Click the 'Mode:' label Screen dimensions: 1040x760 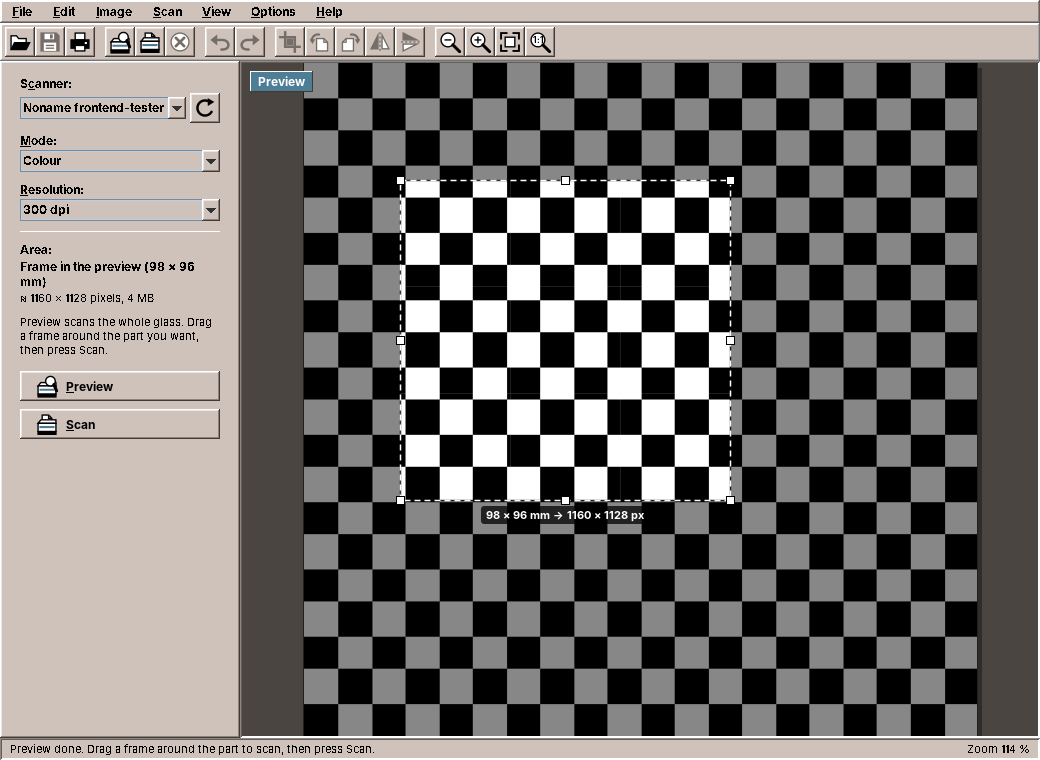[38, 141]
